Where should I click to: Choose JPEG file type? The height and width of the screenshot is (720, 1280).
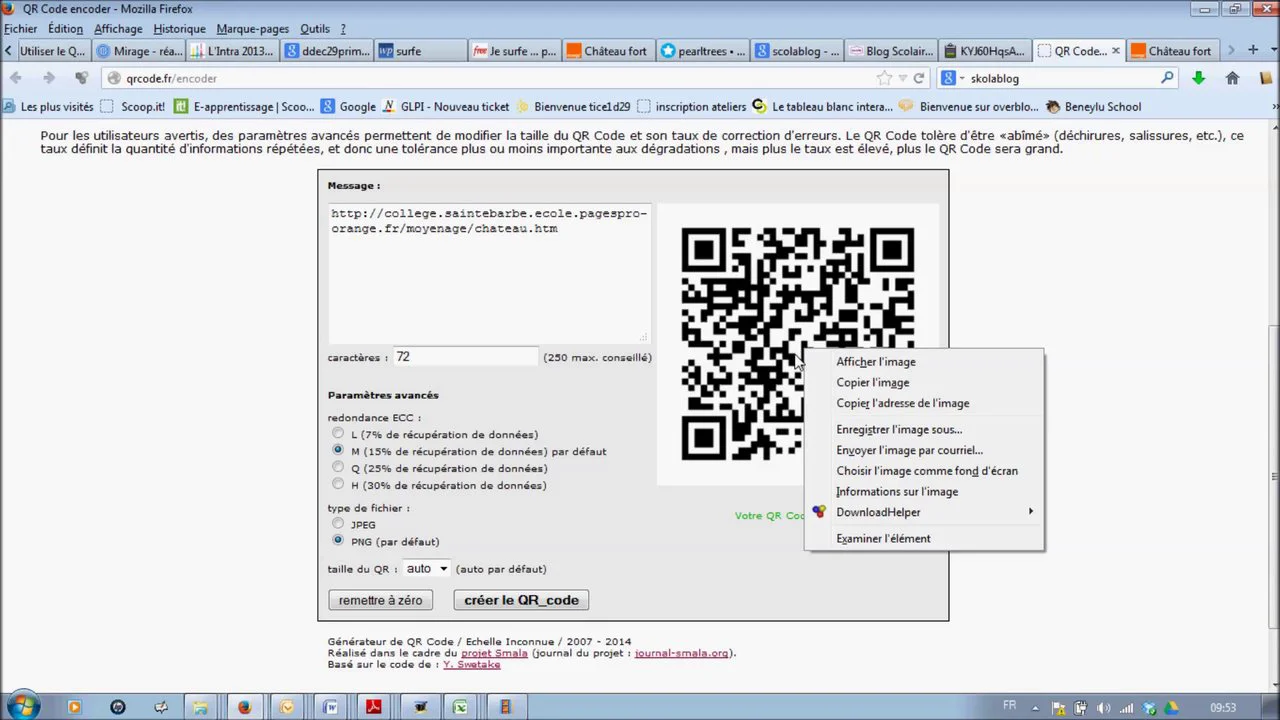tap(338, 524)
